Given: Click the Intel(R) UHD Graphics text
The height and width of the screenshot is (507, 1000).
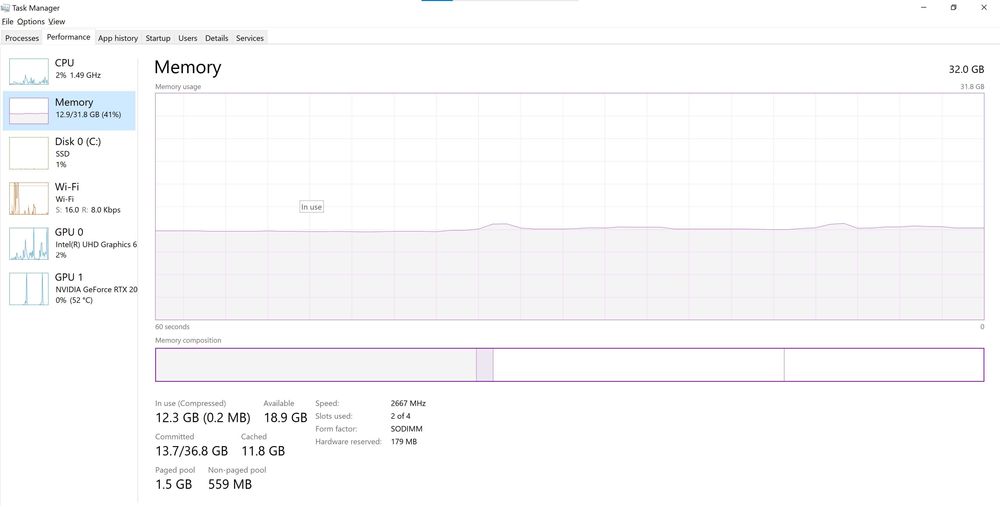Looking at the screenshot, I should coord(96,244).
